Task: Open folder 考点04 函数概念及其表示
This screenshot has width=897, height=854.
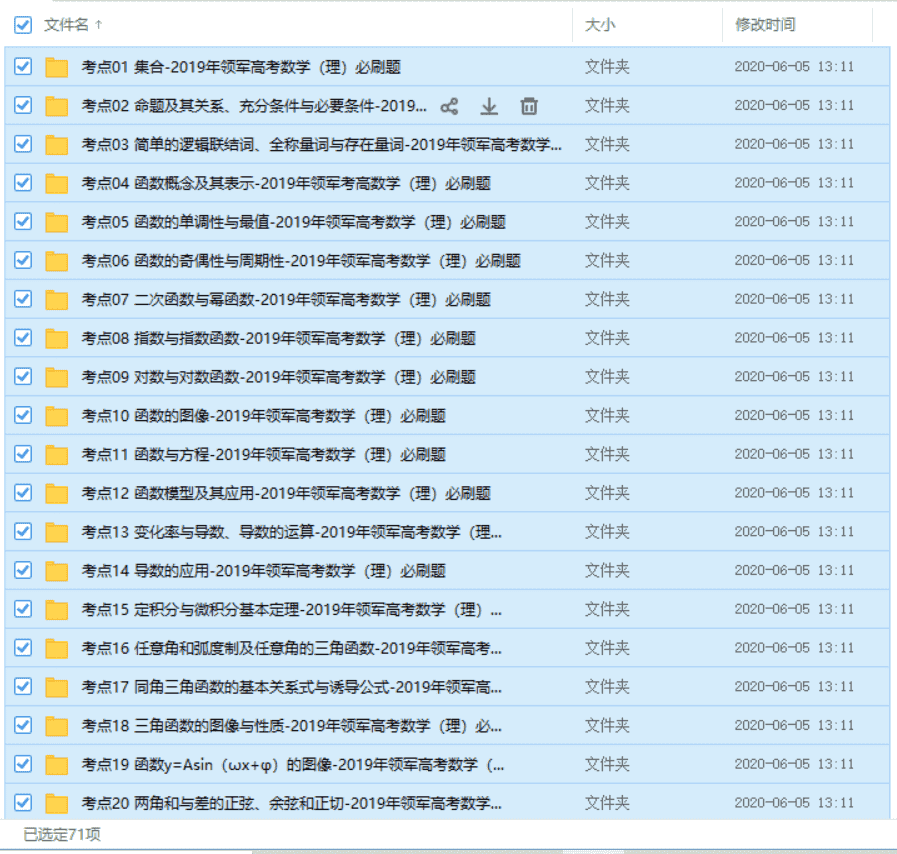Action: tap(285, 184)
